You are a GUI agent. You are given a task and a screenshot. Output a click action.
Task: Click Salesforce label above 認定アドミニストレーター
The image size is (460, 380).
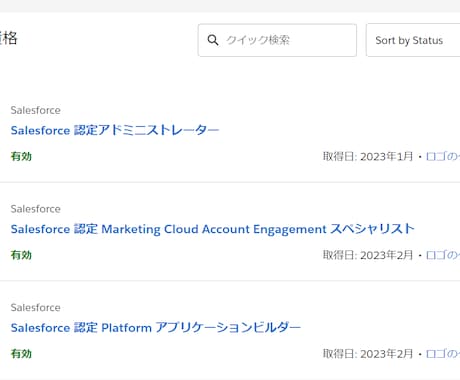(36, 110)
